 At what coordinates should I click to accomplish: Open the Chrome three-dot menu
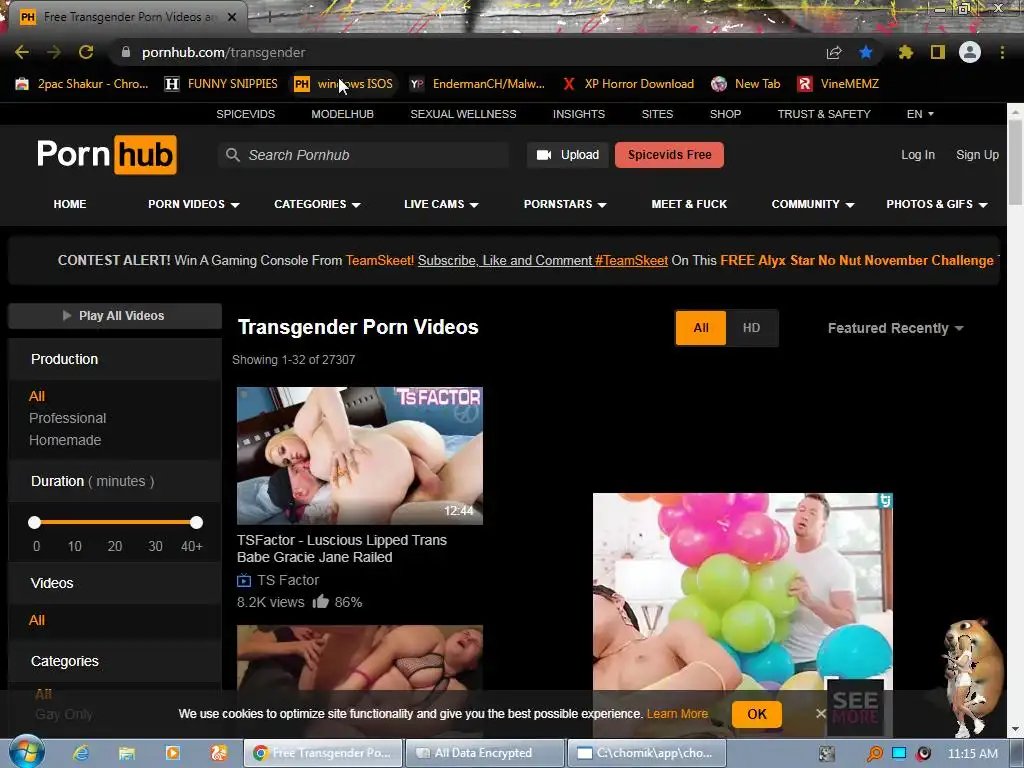click(x=1002, y=52)
